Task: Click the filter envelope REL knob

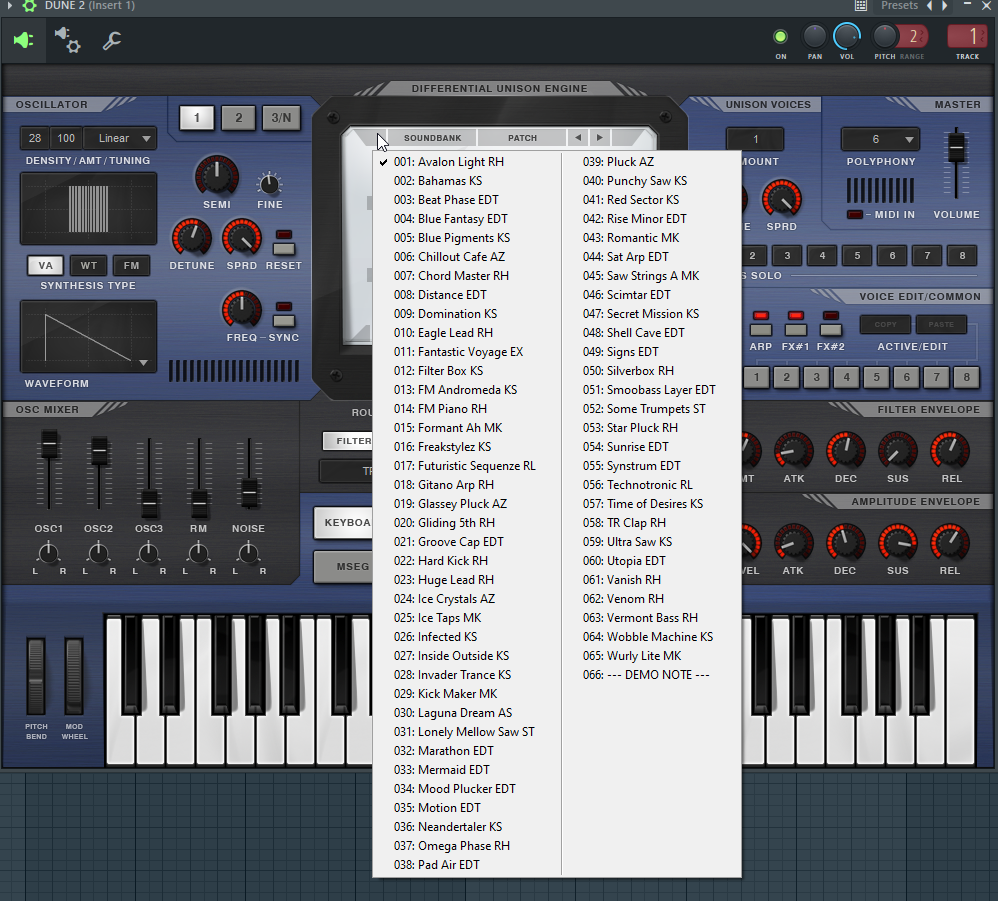Action: pos(950,451)
